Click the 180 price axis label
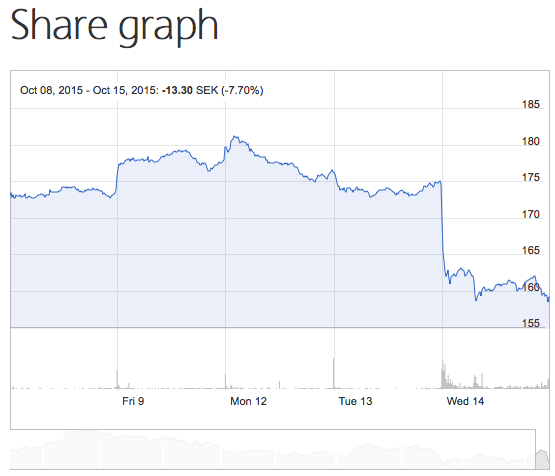 [x=531, y=142]
